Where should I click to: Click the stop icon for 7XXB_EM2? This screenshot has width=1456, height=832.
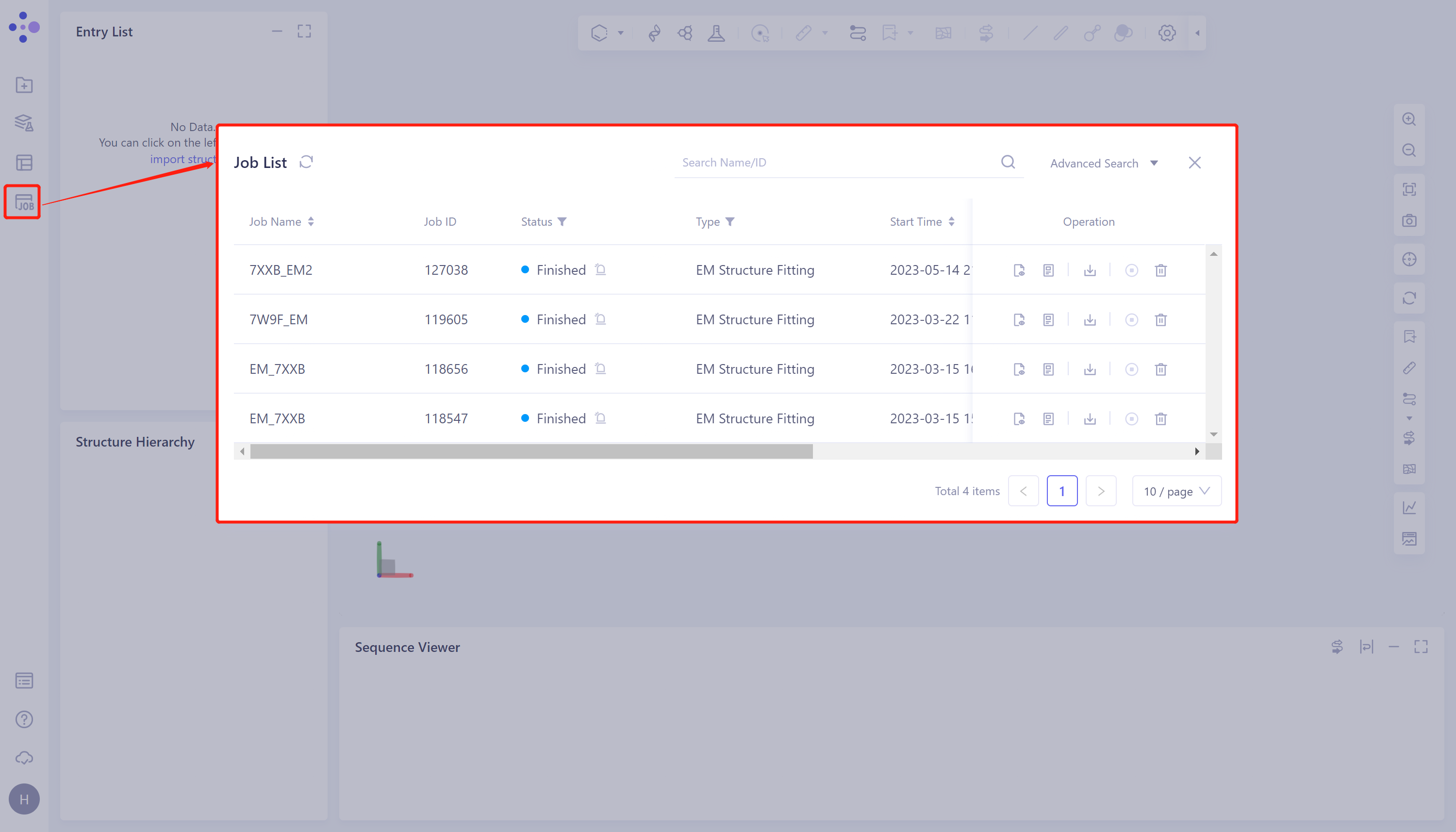(1131, 270)
